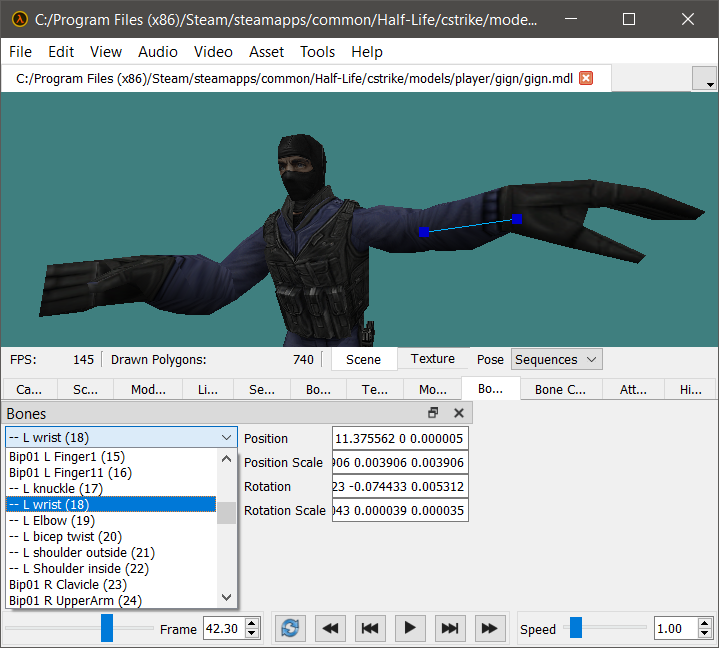Open the Tools menu
719x648 pixels.
(x=317, y=52)
